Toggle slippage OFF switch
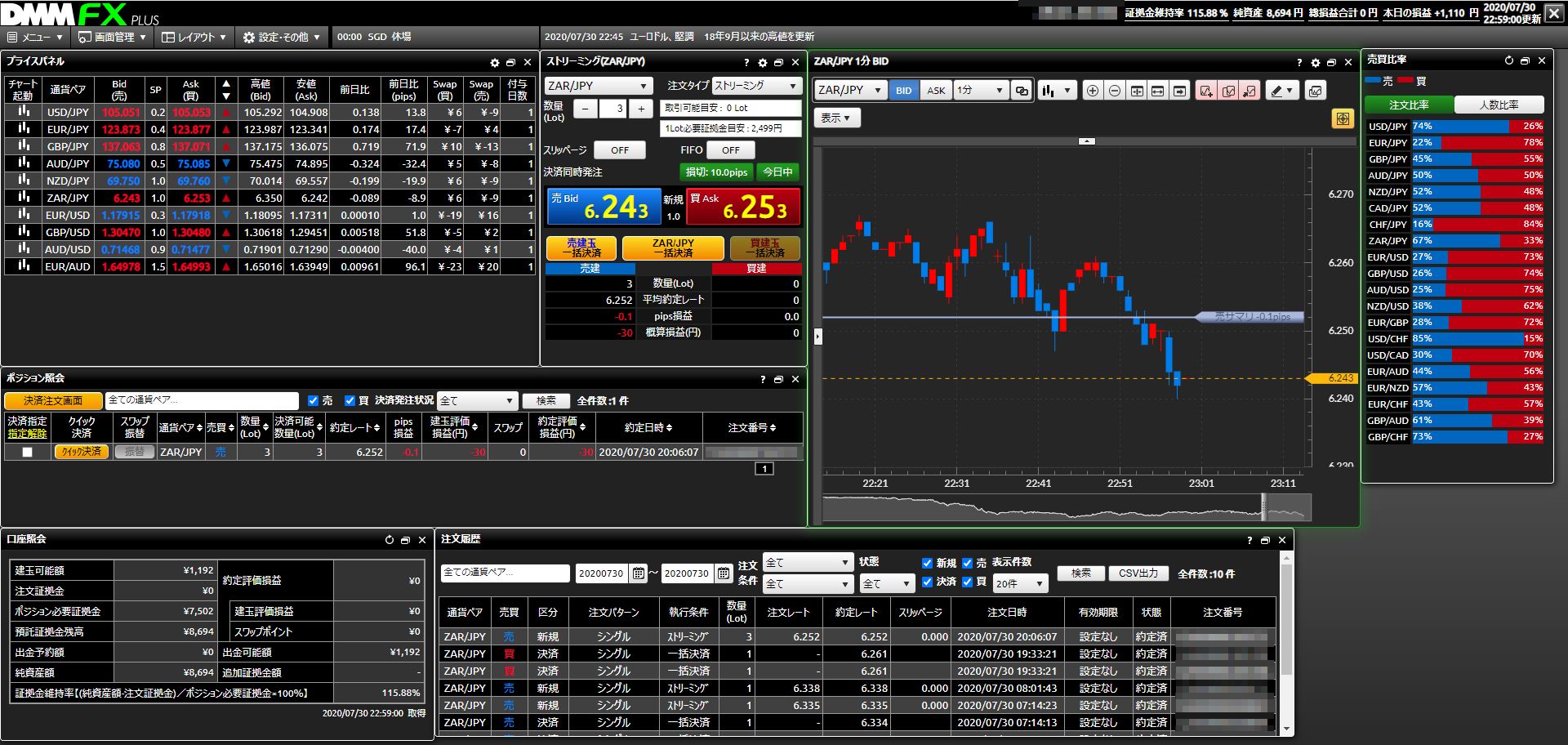The height and width of the screenshot is (745, 1568). pyautogui.click(x=620, y=150)
